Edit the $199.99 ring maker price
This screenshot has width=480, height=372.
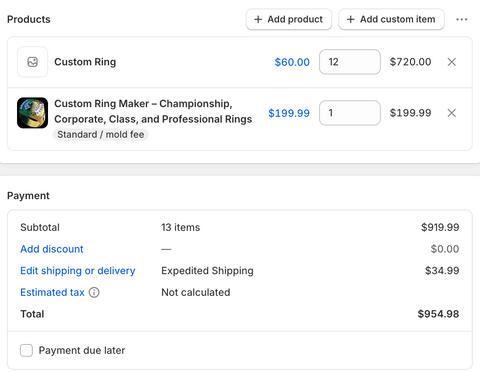[289, 113]
